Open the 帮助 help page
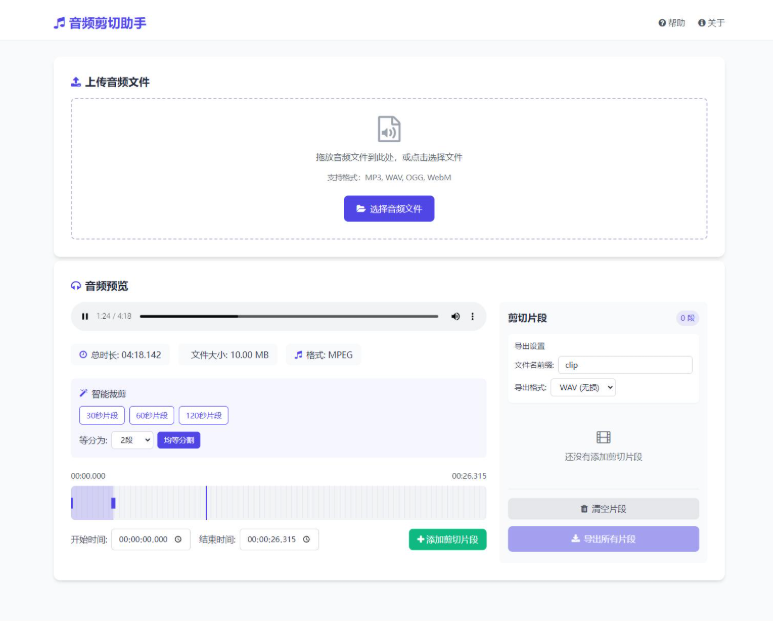 [x=672, y=22]
